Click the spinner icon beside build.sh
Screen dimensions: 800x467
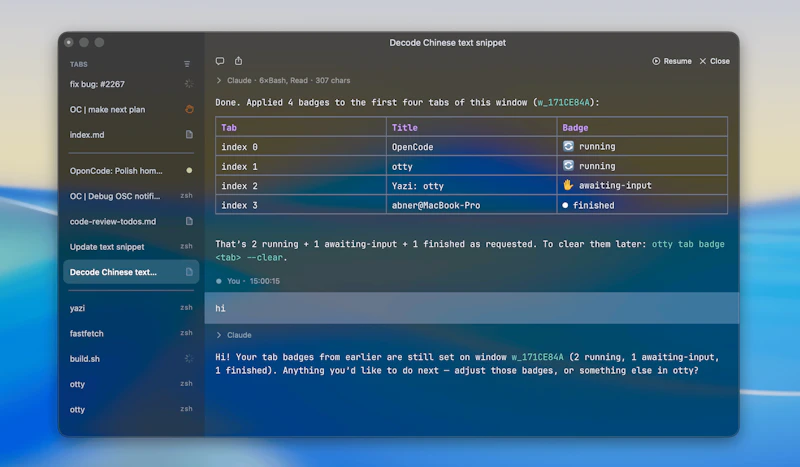pyautogui.click(x=189, y=358)
